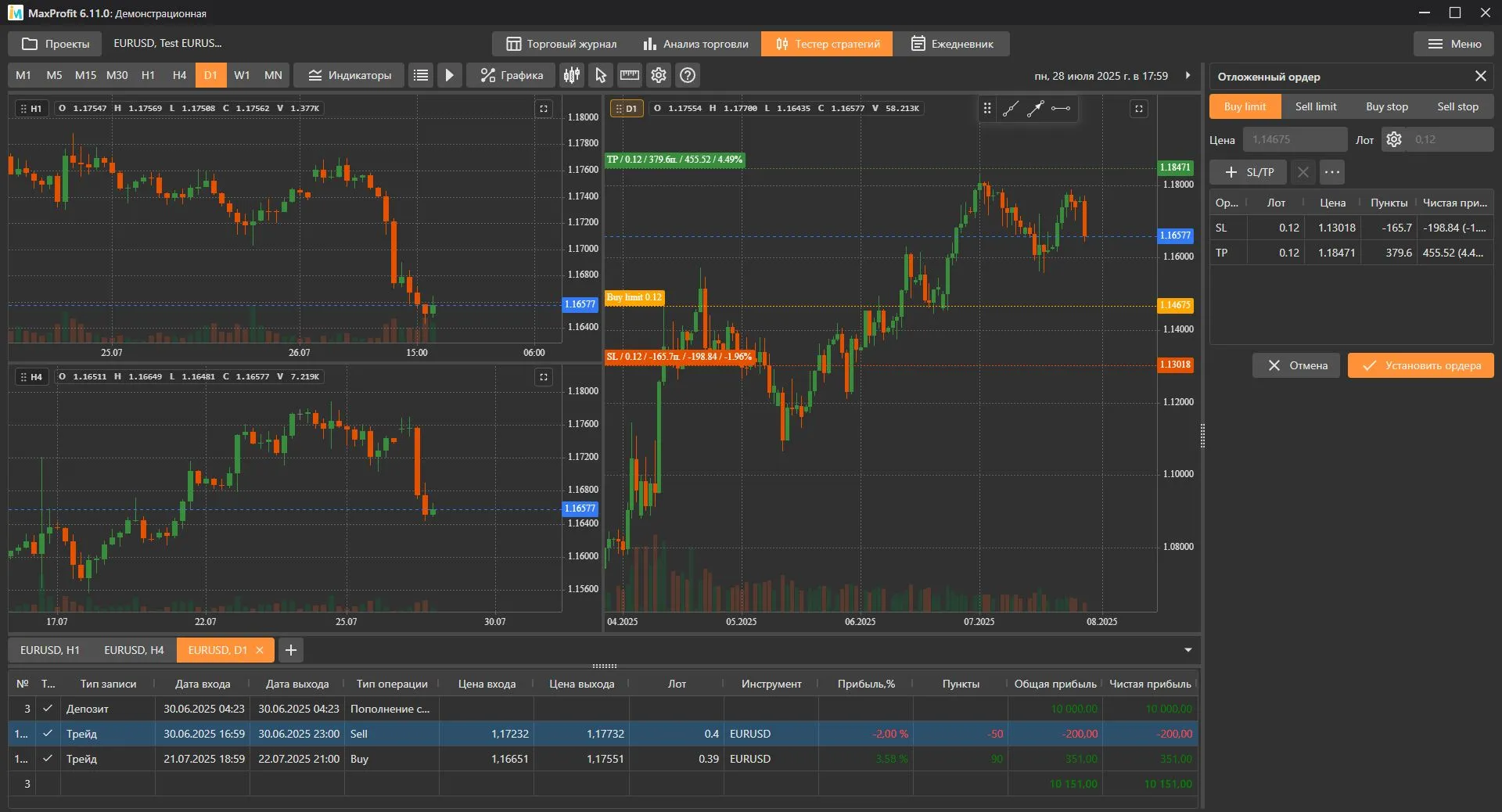
Task: Select the Депозит row in trades table
Action: 603,709
